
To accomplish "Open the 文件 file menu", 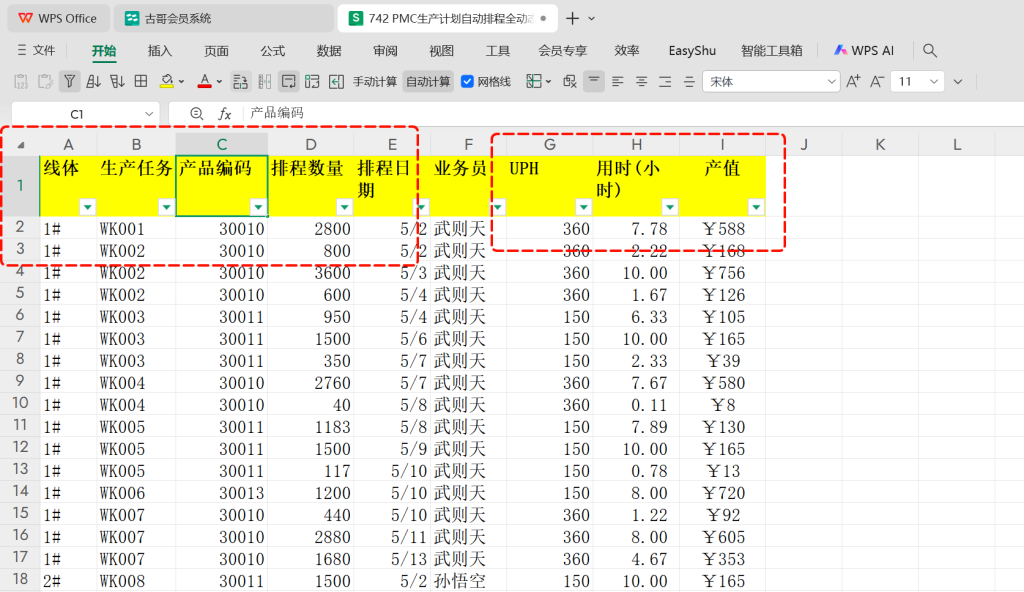I will coord(37,50).
